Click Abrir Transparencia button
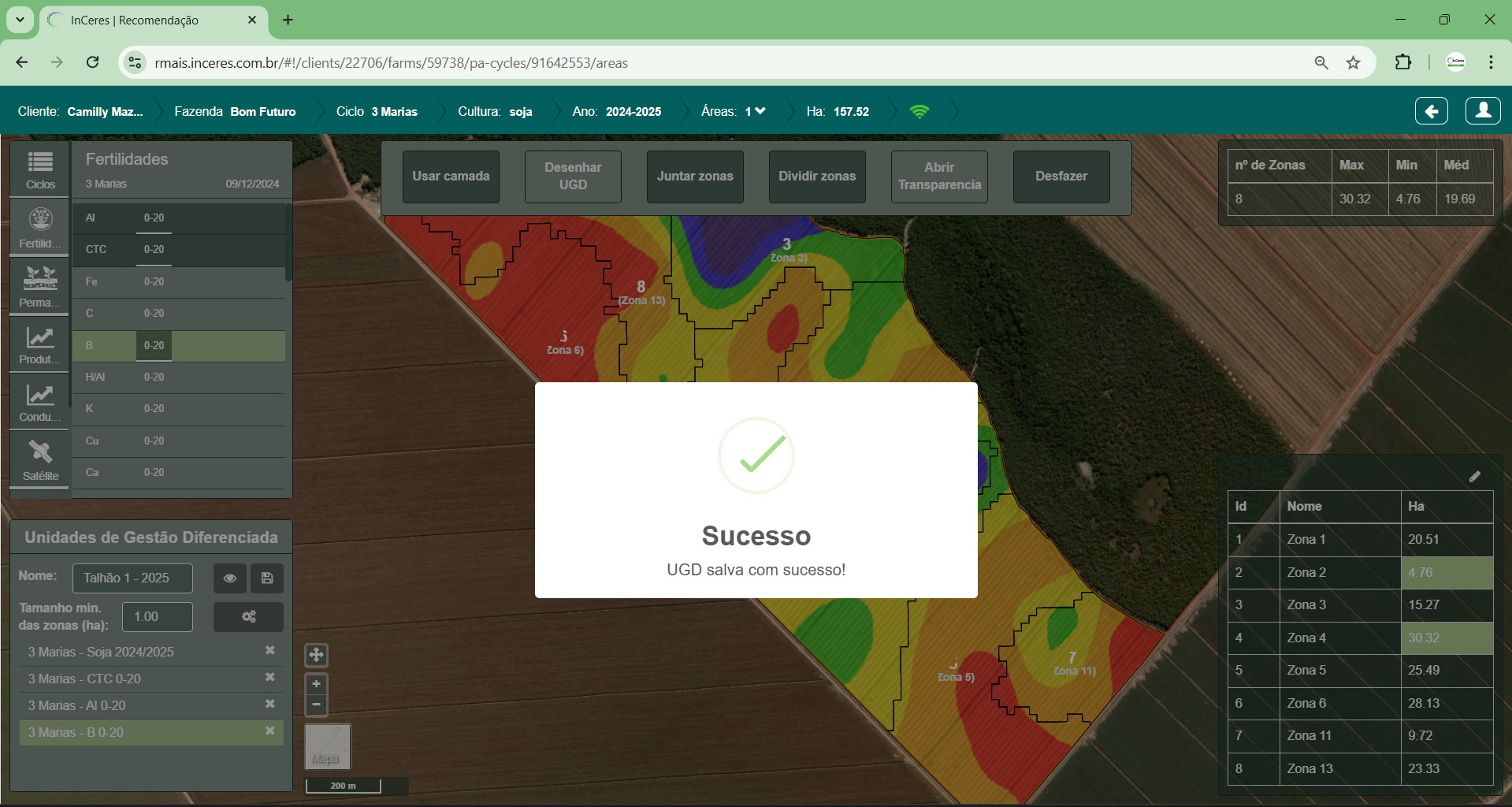This screenshot has height=807, width=1512. coord(939,177)
